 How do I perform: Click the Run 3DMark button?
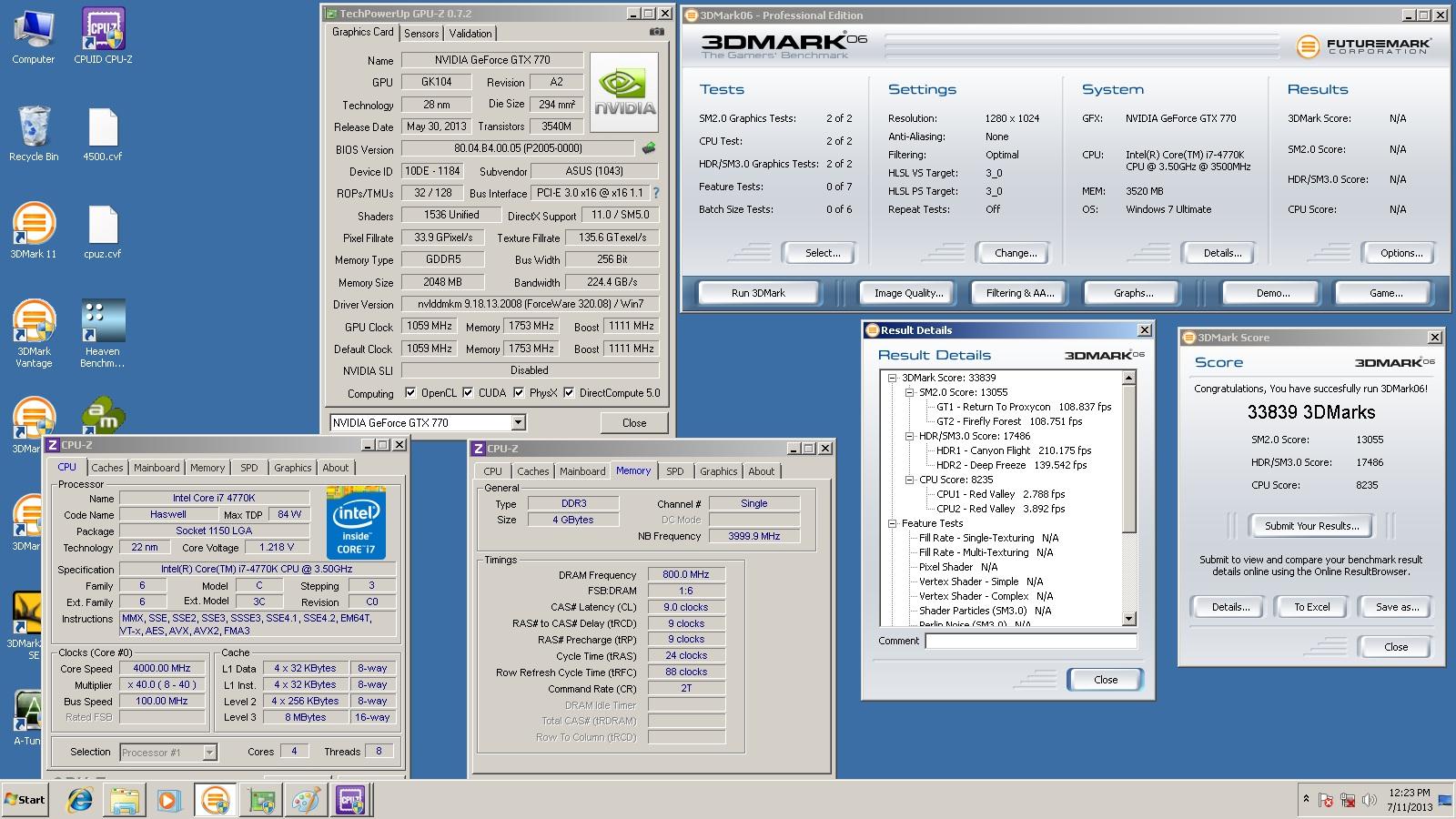pos(758,293)
